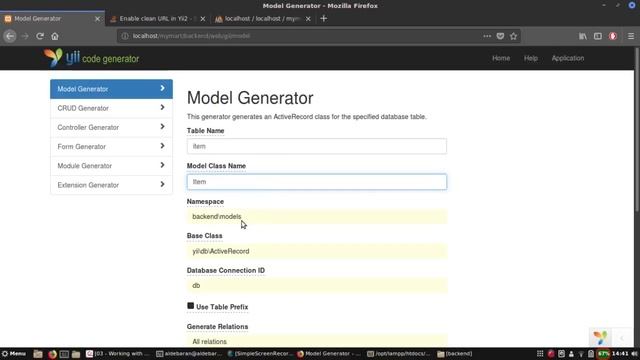Click the Namespace field backend\models
Image resolution: width=640 pixels, height=360 pixels.
click(x=317, y=216)
